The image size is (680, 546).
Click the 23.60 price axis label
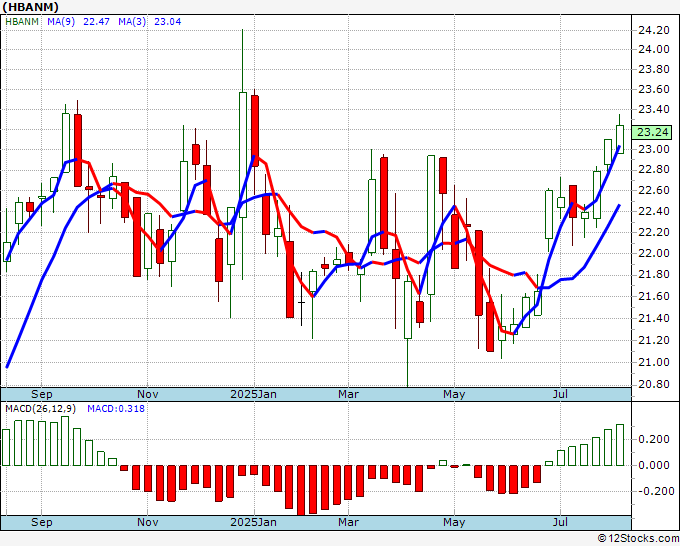click(654, 89)
